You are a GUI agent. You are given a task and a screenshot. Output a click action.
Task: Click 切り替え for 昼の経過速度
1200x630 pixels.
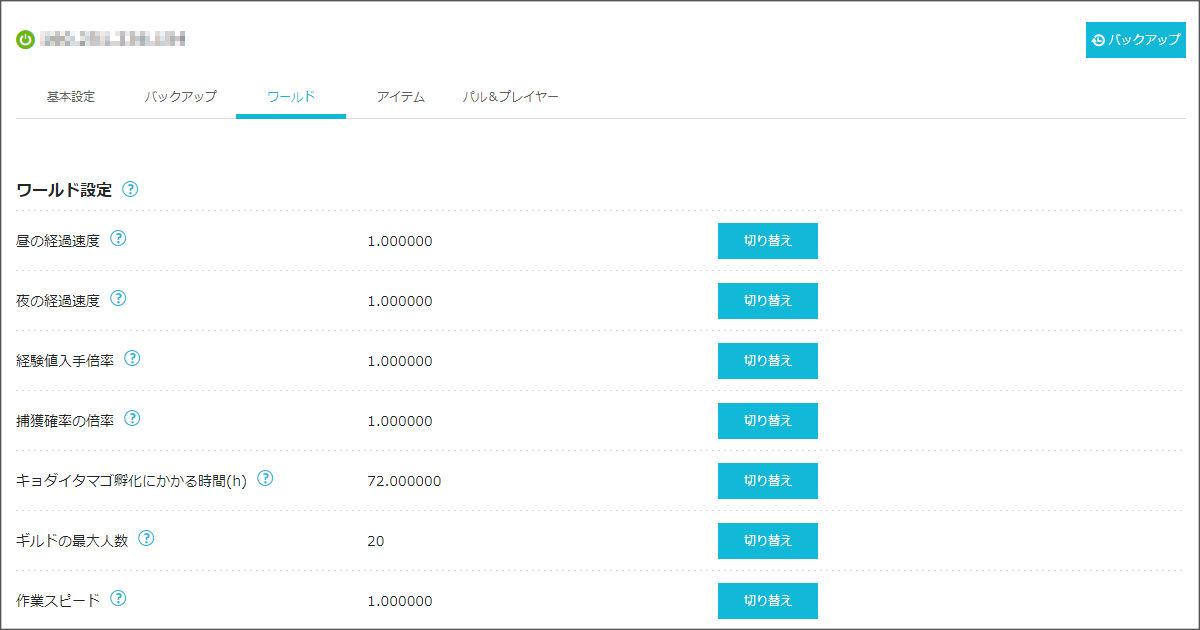[768, 241]
